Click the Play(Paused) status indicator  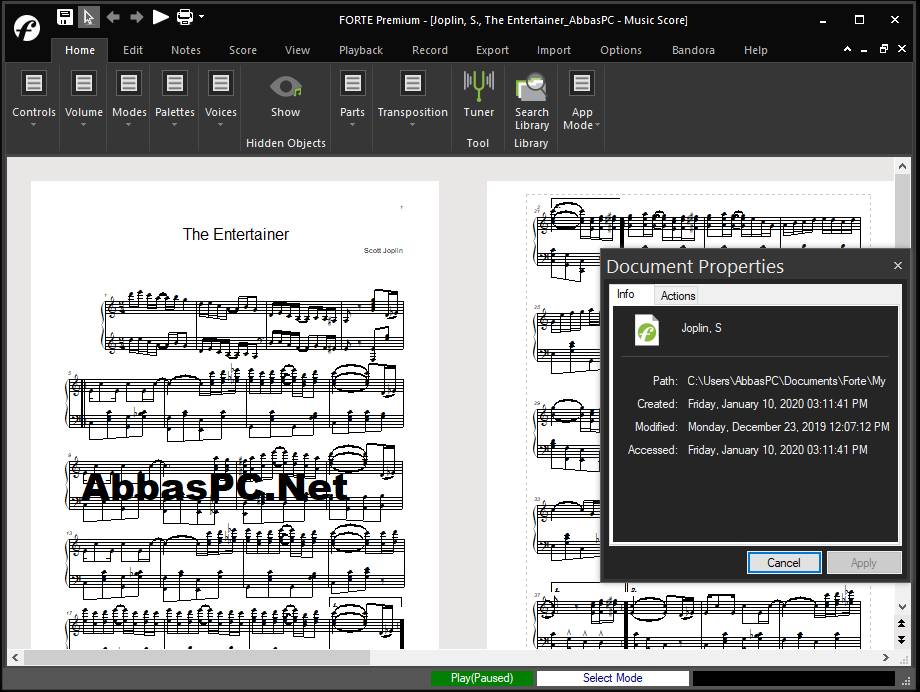pos(482,678)
